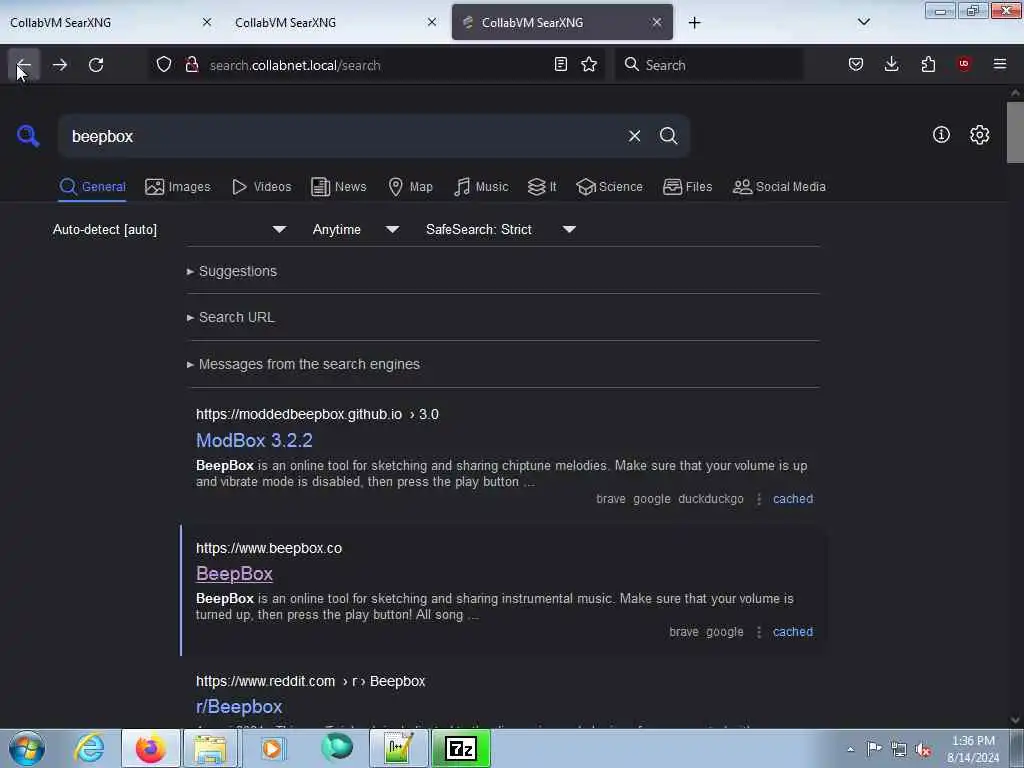List all tabs with chevron button
1024x768 pixels.
(863, 22)
